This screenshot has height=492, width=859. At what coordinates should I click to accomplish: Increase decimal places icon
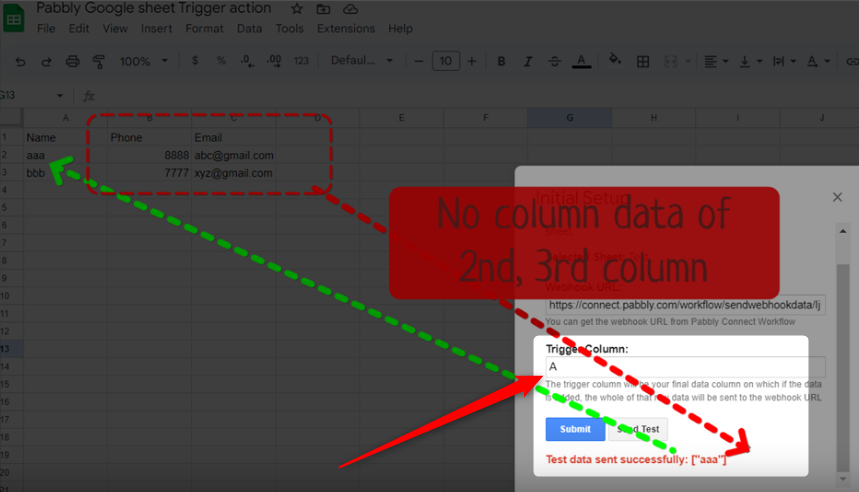[274, 61]
